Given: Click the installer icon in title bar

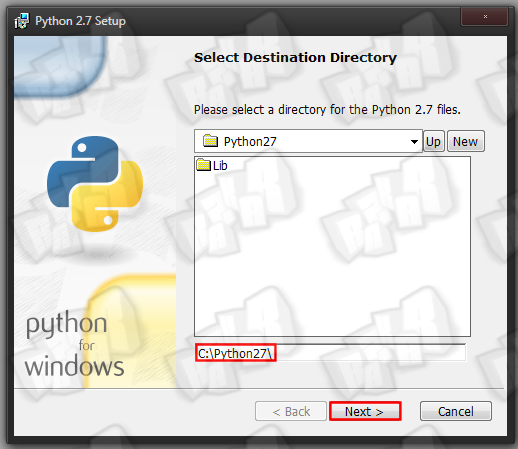Looking at the screenshot, I should (22, 21).
